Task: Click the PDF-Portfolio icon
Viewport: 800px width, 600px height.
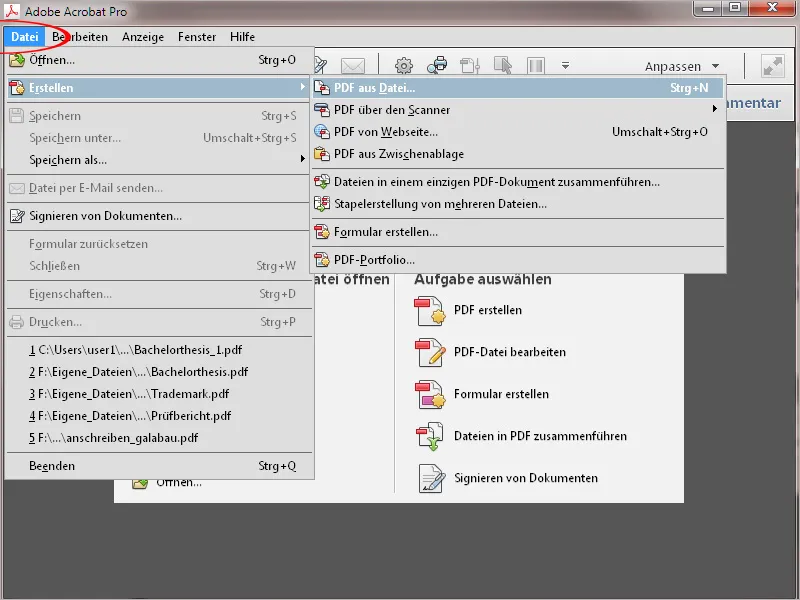Action: [x=322, y=260]
